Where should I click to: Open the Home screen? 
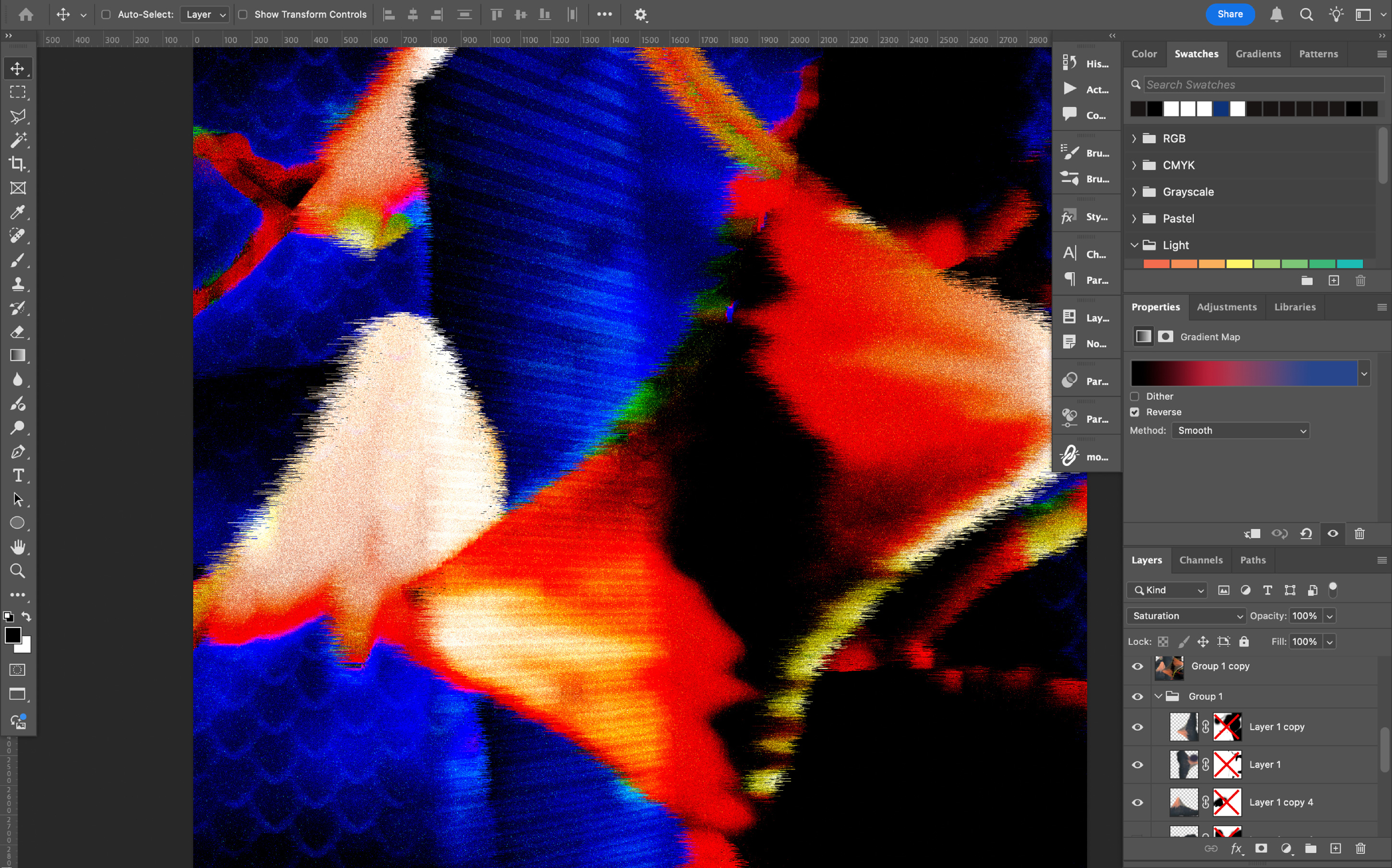[26, 14]
